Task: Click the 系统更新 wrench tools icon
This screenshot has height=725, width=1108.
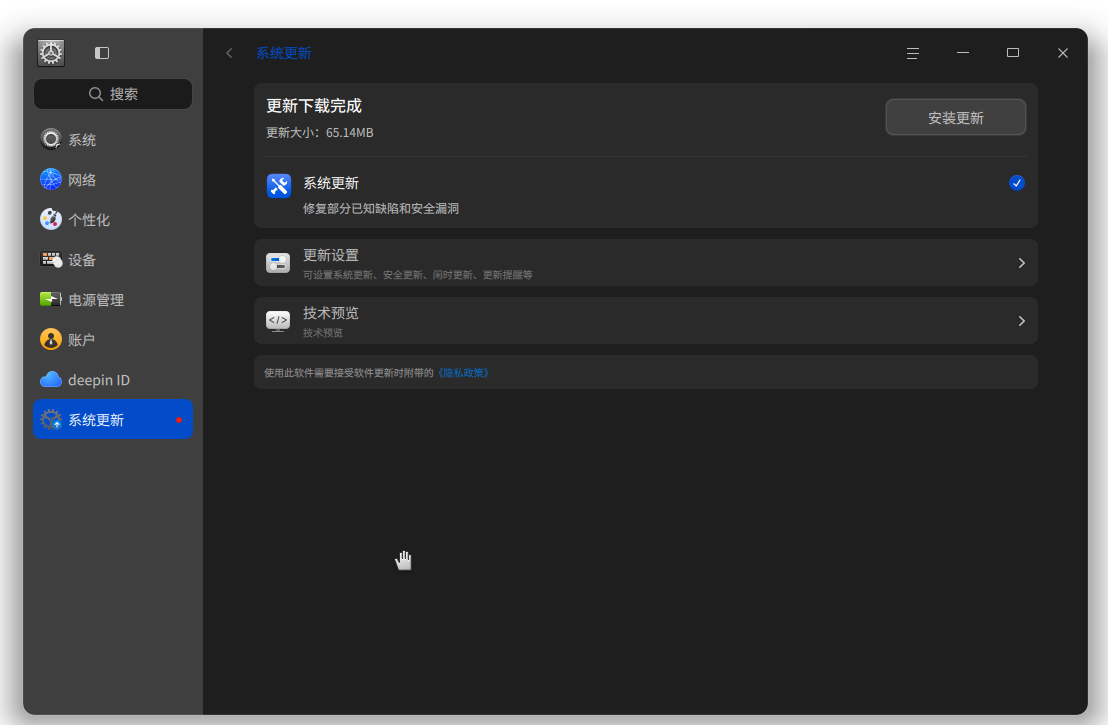Action: point(279,186)
